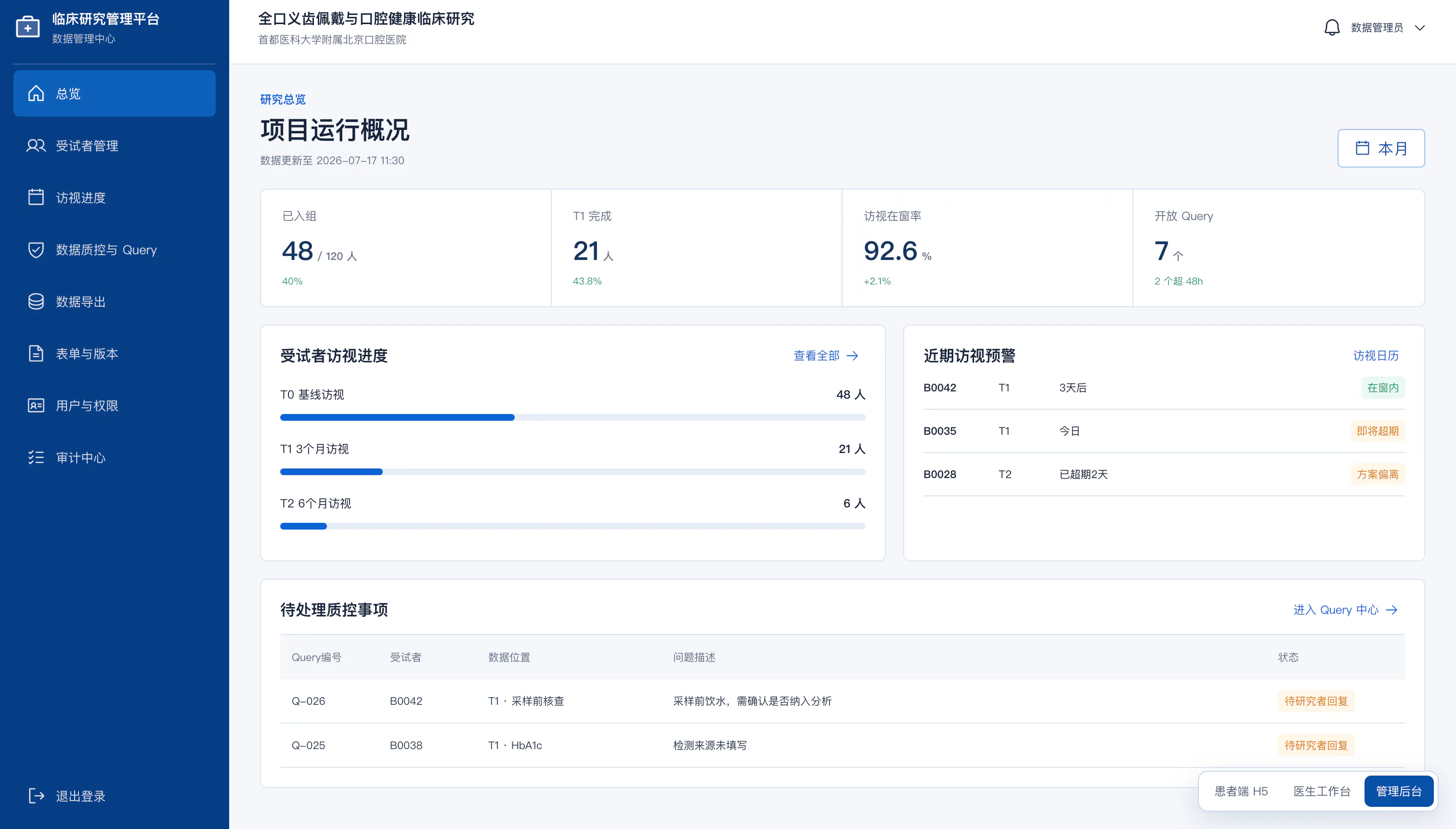Image resolution: width=1456 pixels, height=829 pixels.
Task: Click the calendar icon in 本月 button
Action: (x=1362, y=148)
